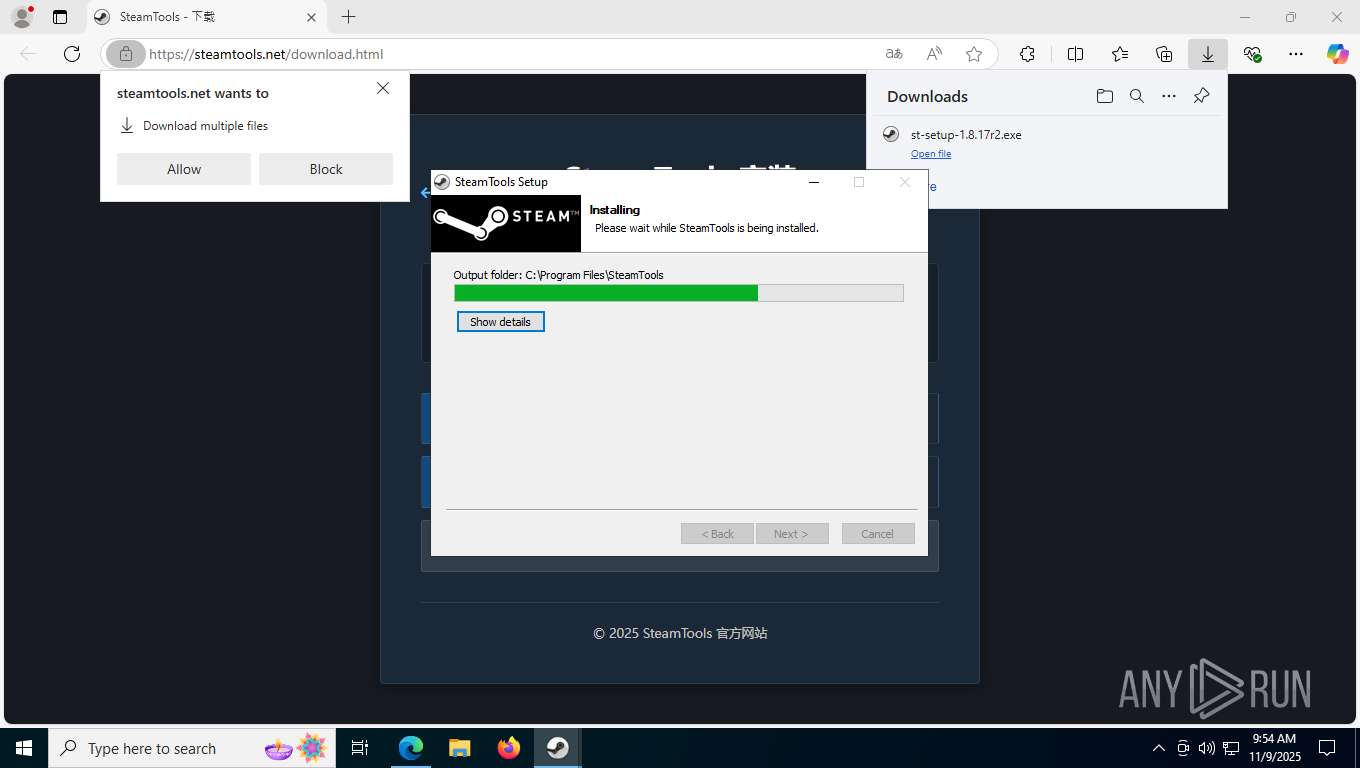
Task: Click the installer progress bar
Action: click(x=679, y=293)
